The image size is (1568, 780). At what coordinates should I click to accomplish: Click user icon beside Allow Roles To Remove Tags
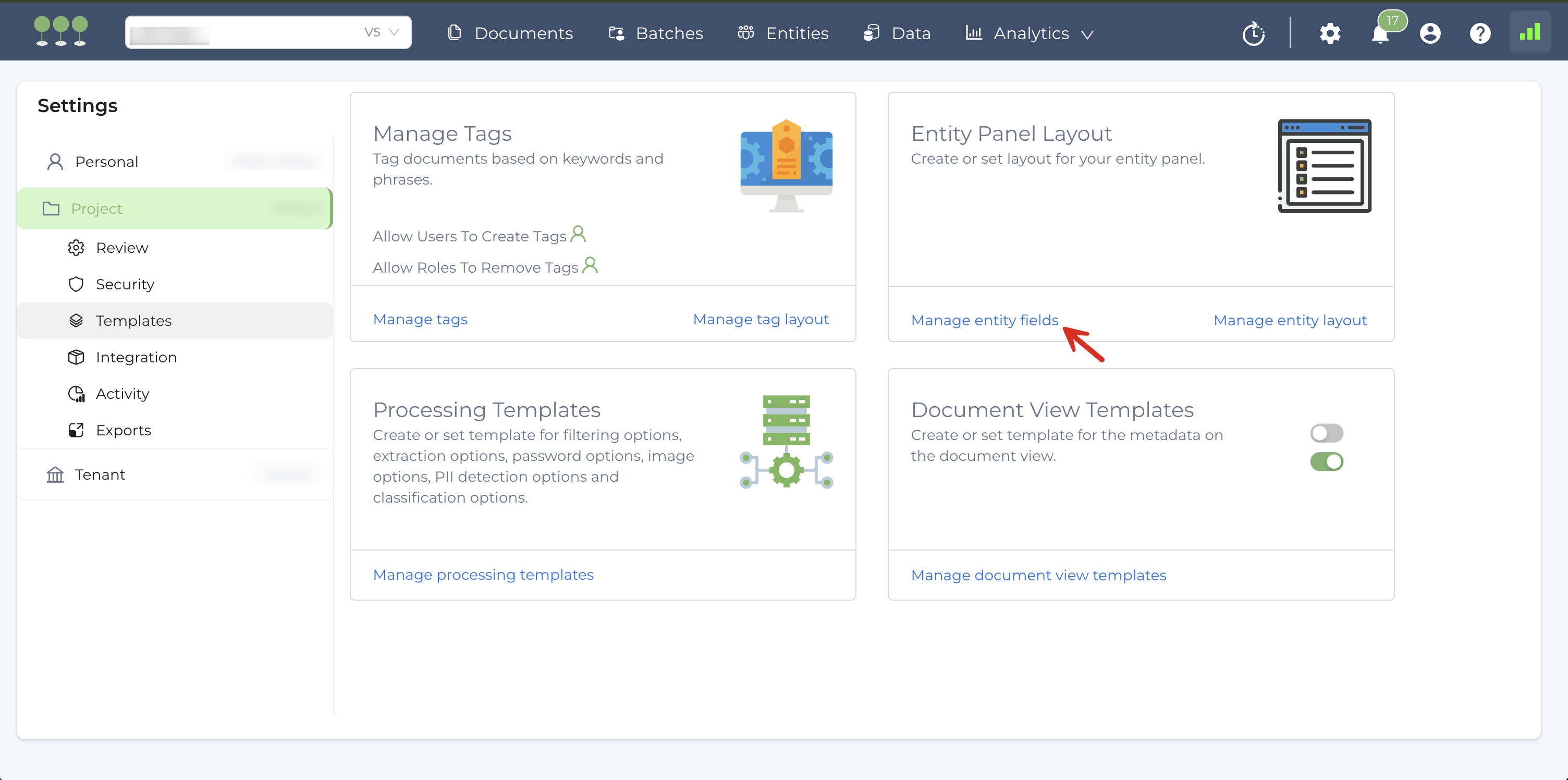[x=590, y=265]
